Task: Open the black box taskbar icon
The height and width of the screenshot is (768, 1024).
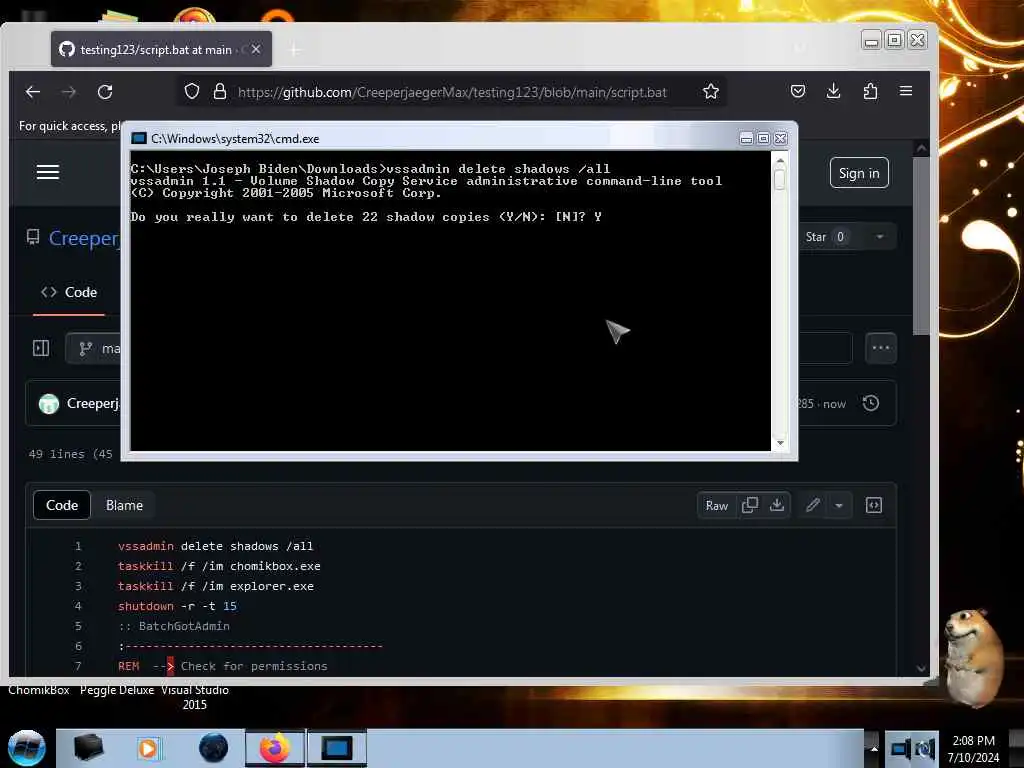Action: tap(88, 748)
